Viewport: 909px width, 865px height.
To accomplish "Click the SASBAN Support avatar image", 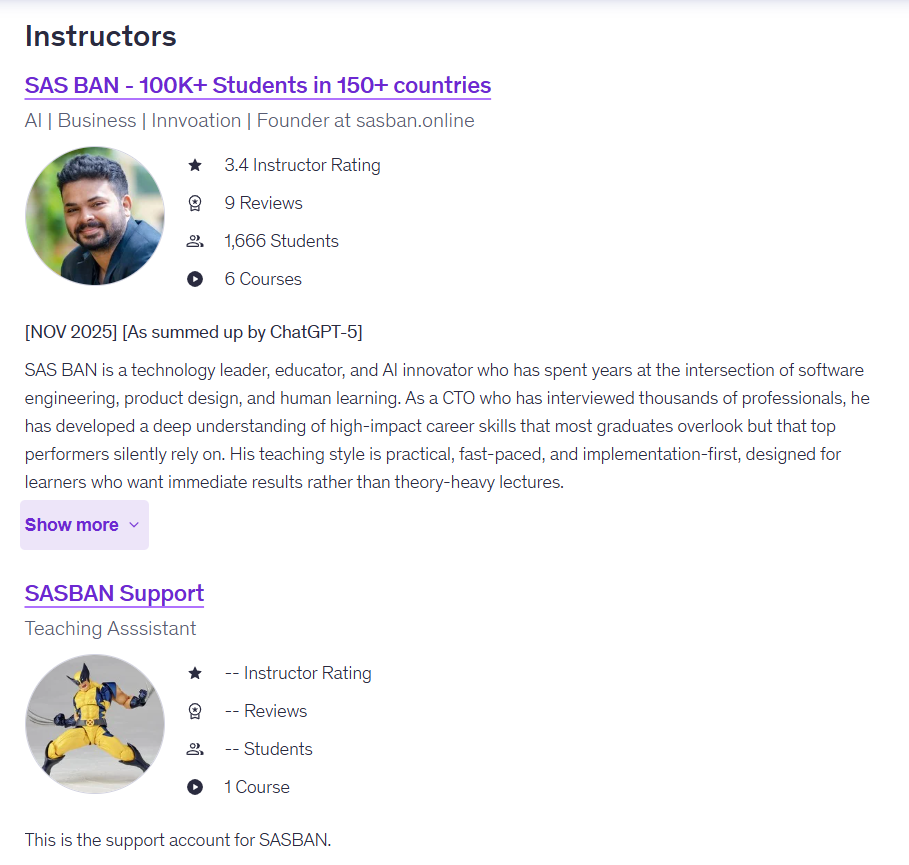I will click(95, 724).
